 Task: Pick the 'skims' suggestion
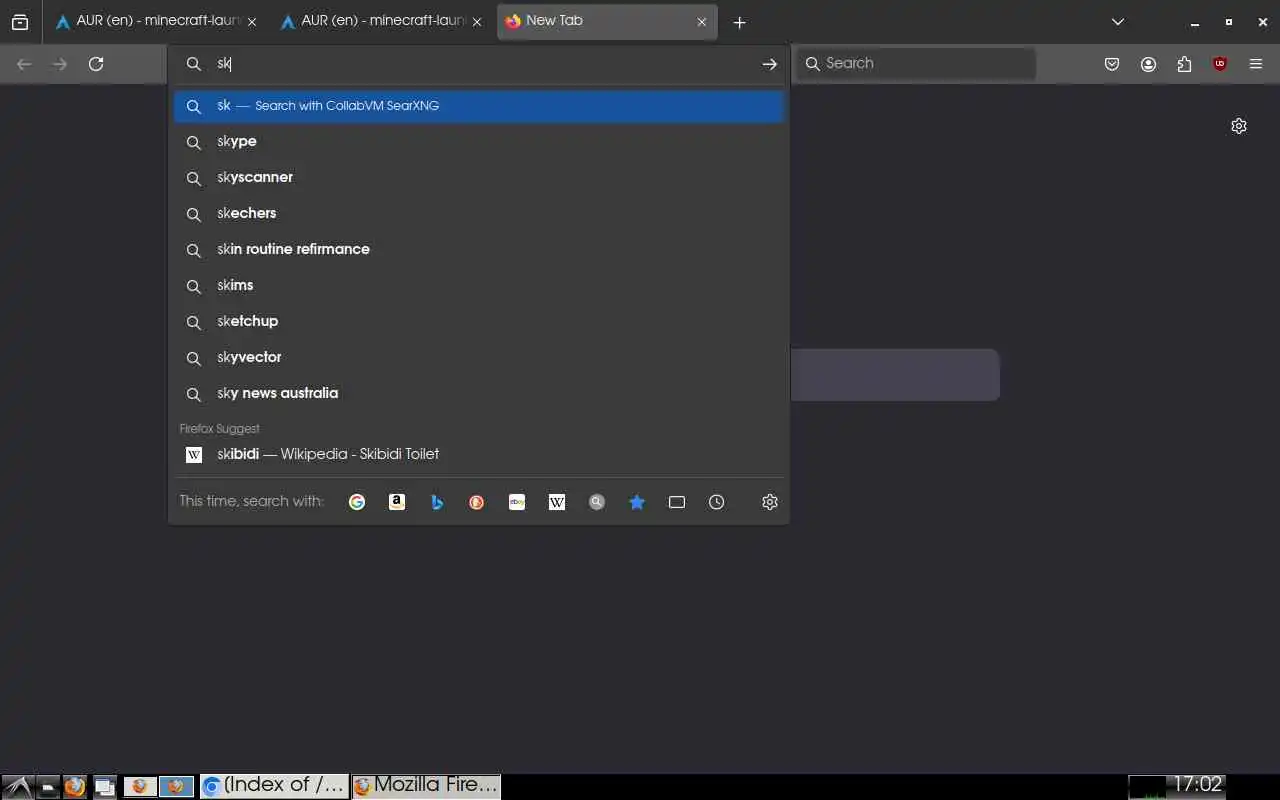click(478, 286)
